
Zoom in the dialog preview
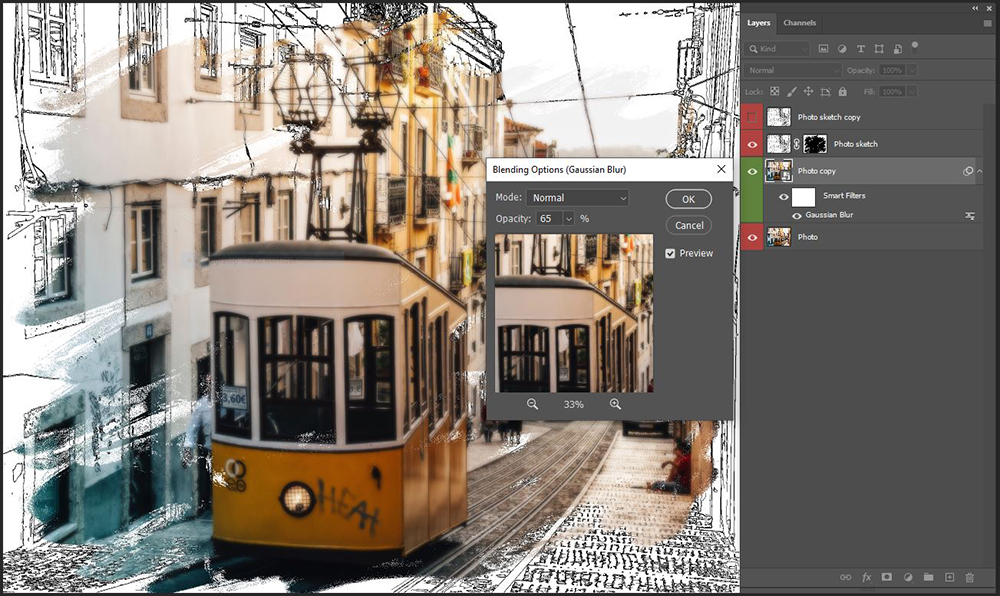click(x=615, y=404)
